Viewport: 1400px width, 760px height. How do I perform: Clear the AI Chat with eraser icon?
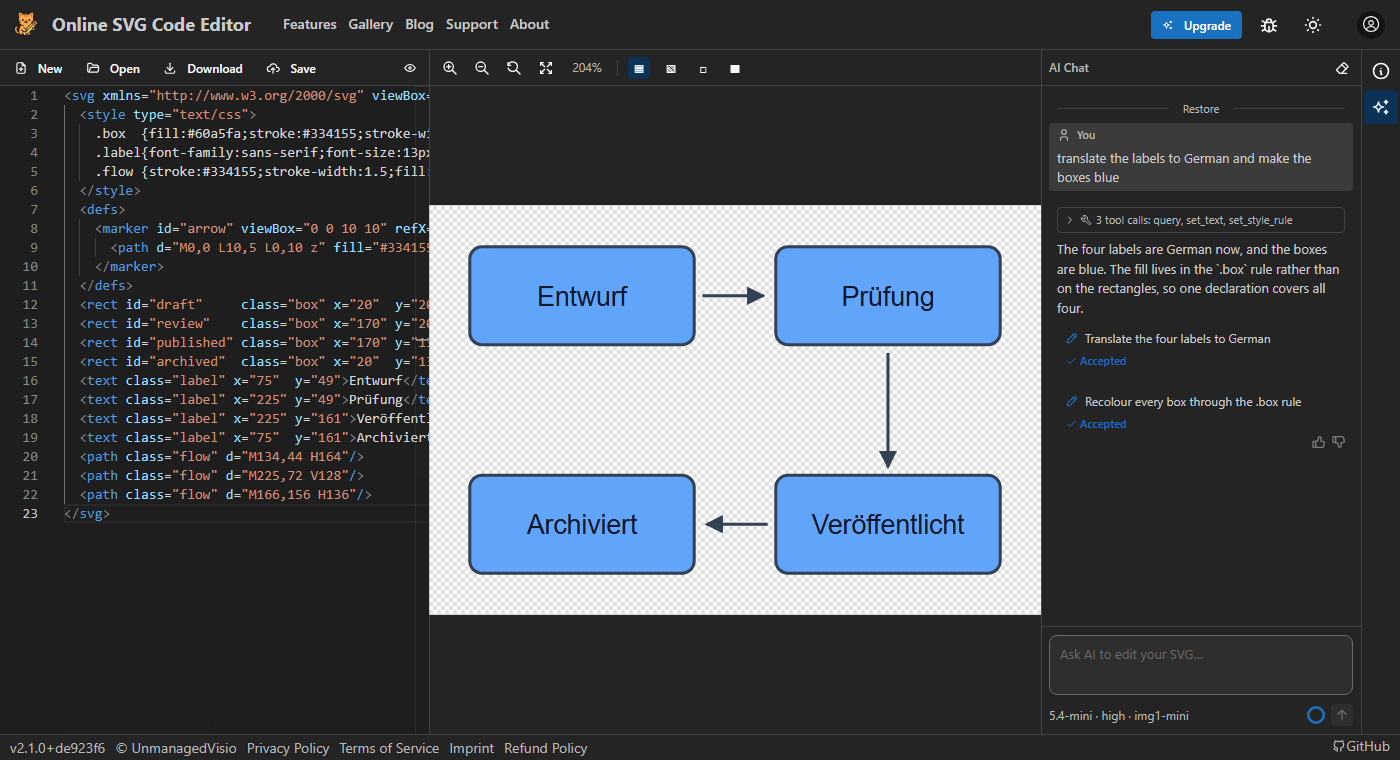(1343, 68)
